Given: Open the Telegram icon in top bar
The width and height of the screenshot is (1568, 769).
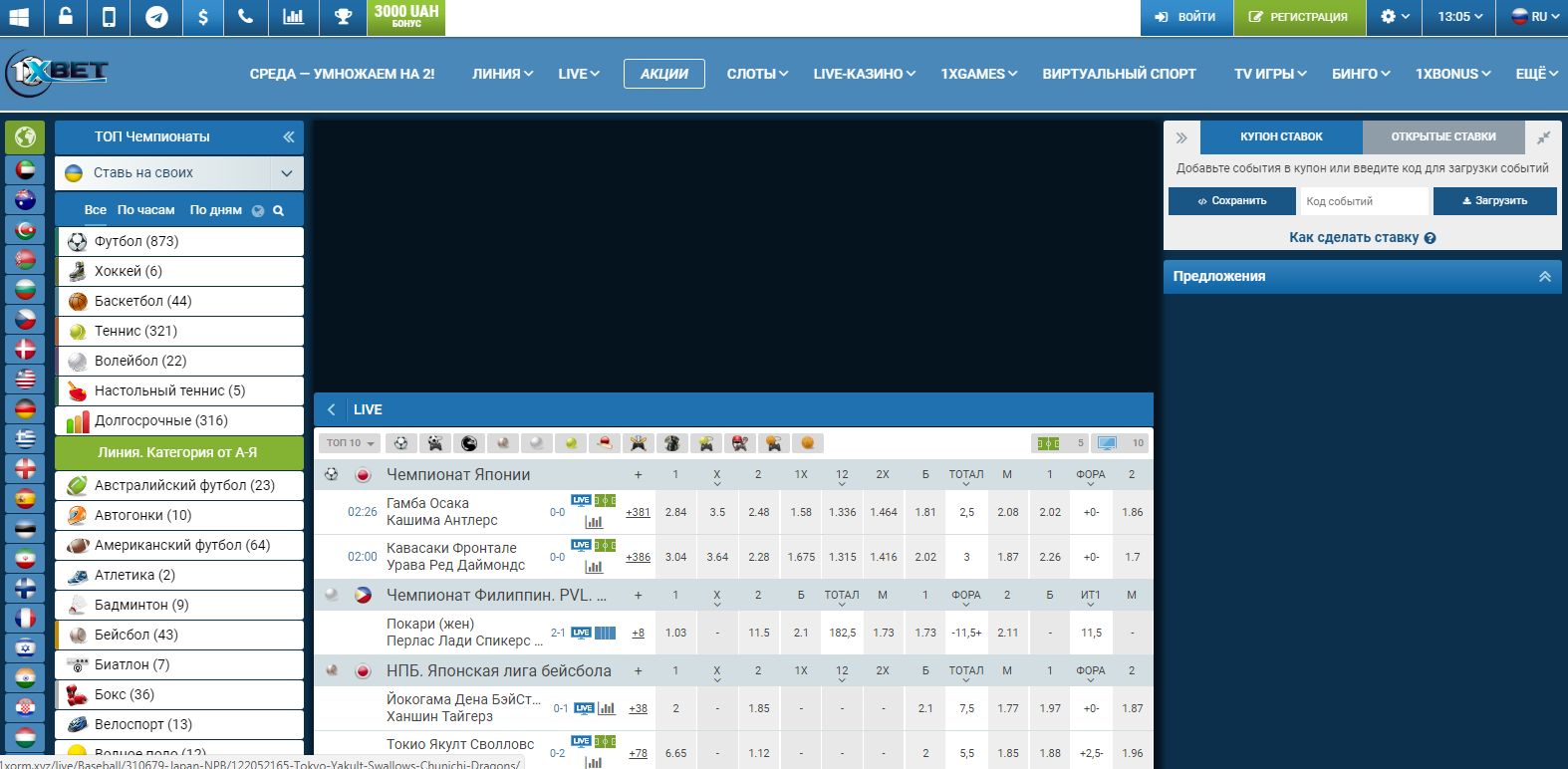Looking at the screenshot, I should point(156,17).
